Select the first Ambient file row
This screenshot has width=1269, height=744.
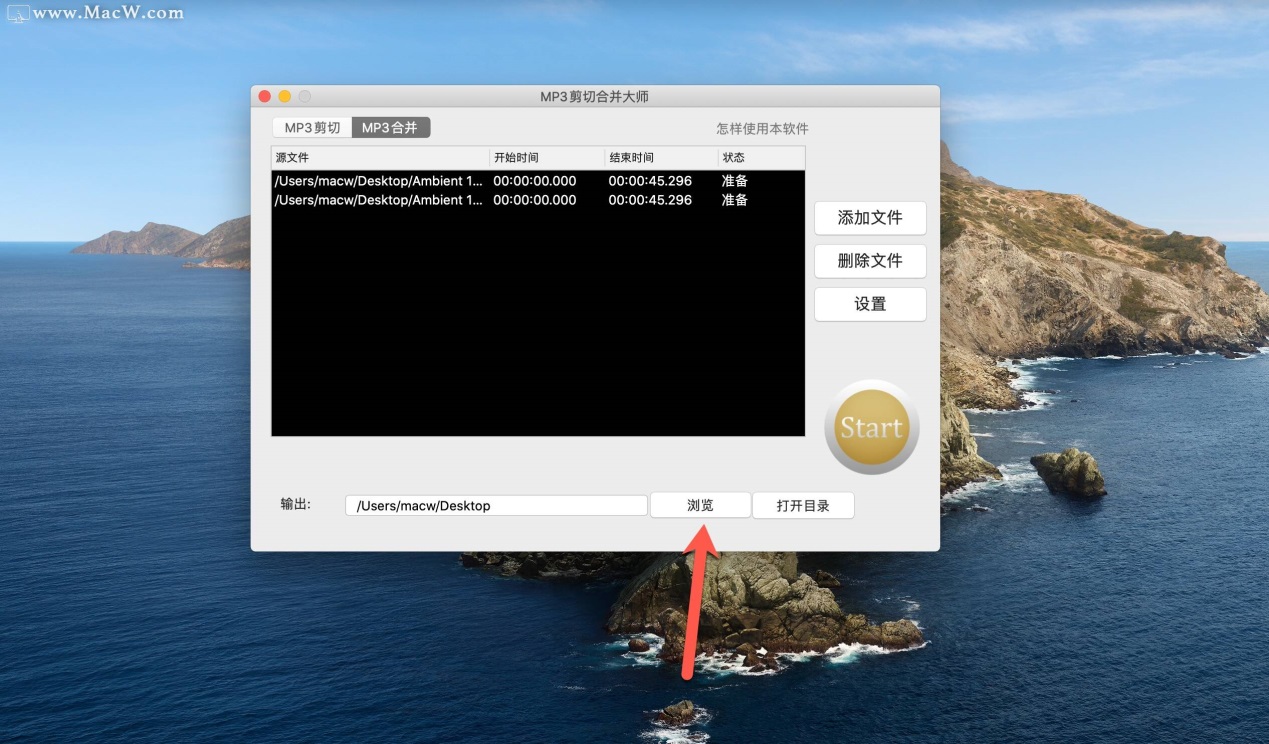click(378, 181)
